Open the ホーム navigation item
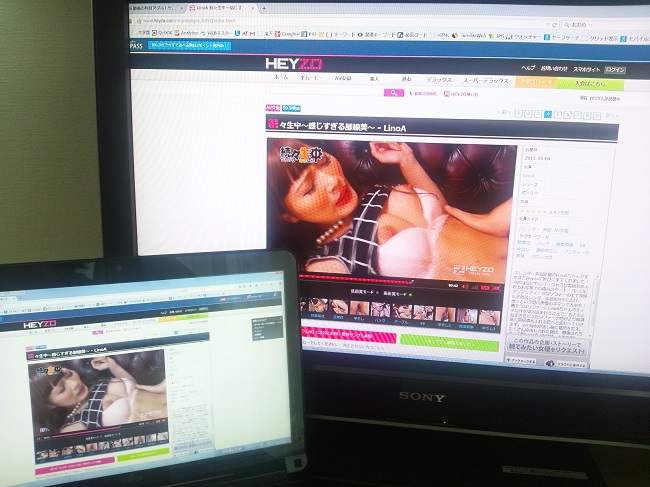The image size is (650, 487). [x=281, y=77]
